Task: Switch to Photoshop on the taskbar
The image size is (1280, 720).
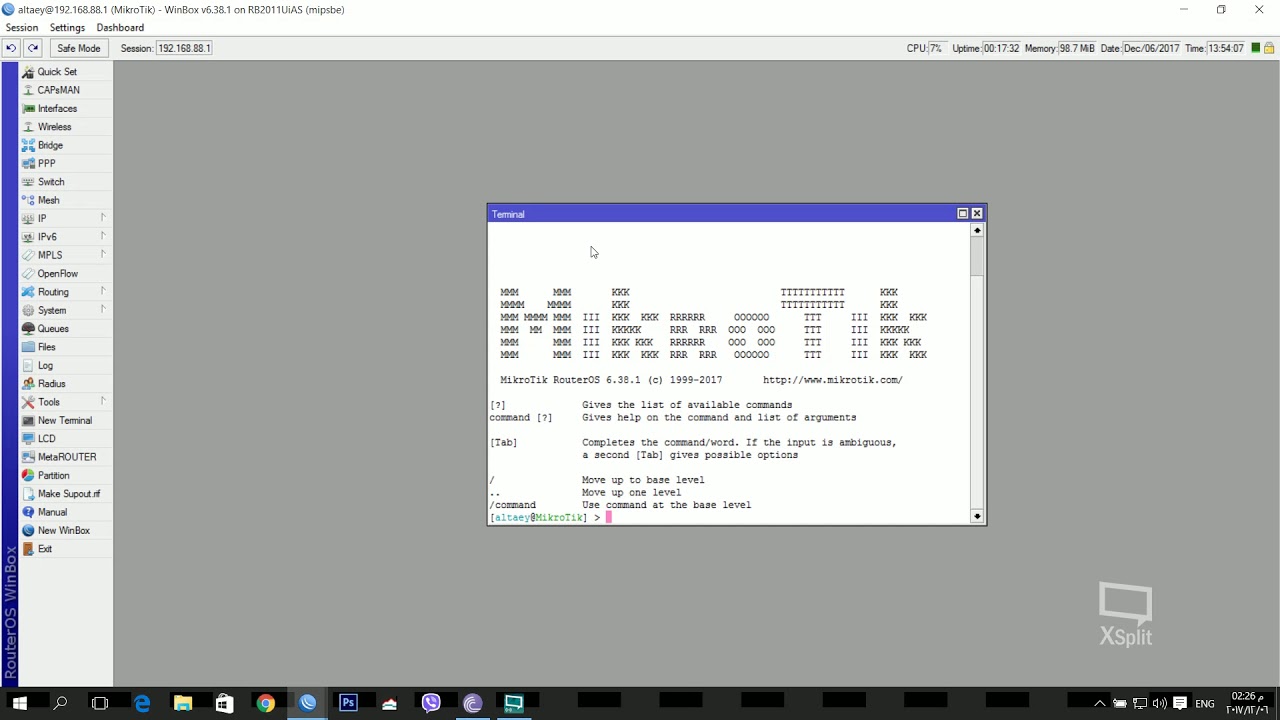Action: tap(348, 703)
